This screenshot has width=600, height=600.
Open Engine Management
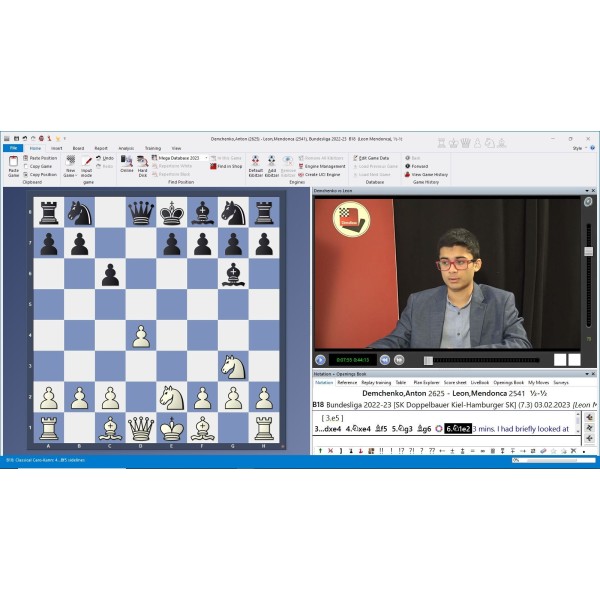click(x=322, y=166)
